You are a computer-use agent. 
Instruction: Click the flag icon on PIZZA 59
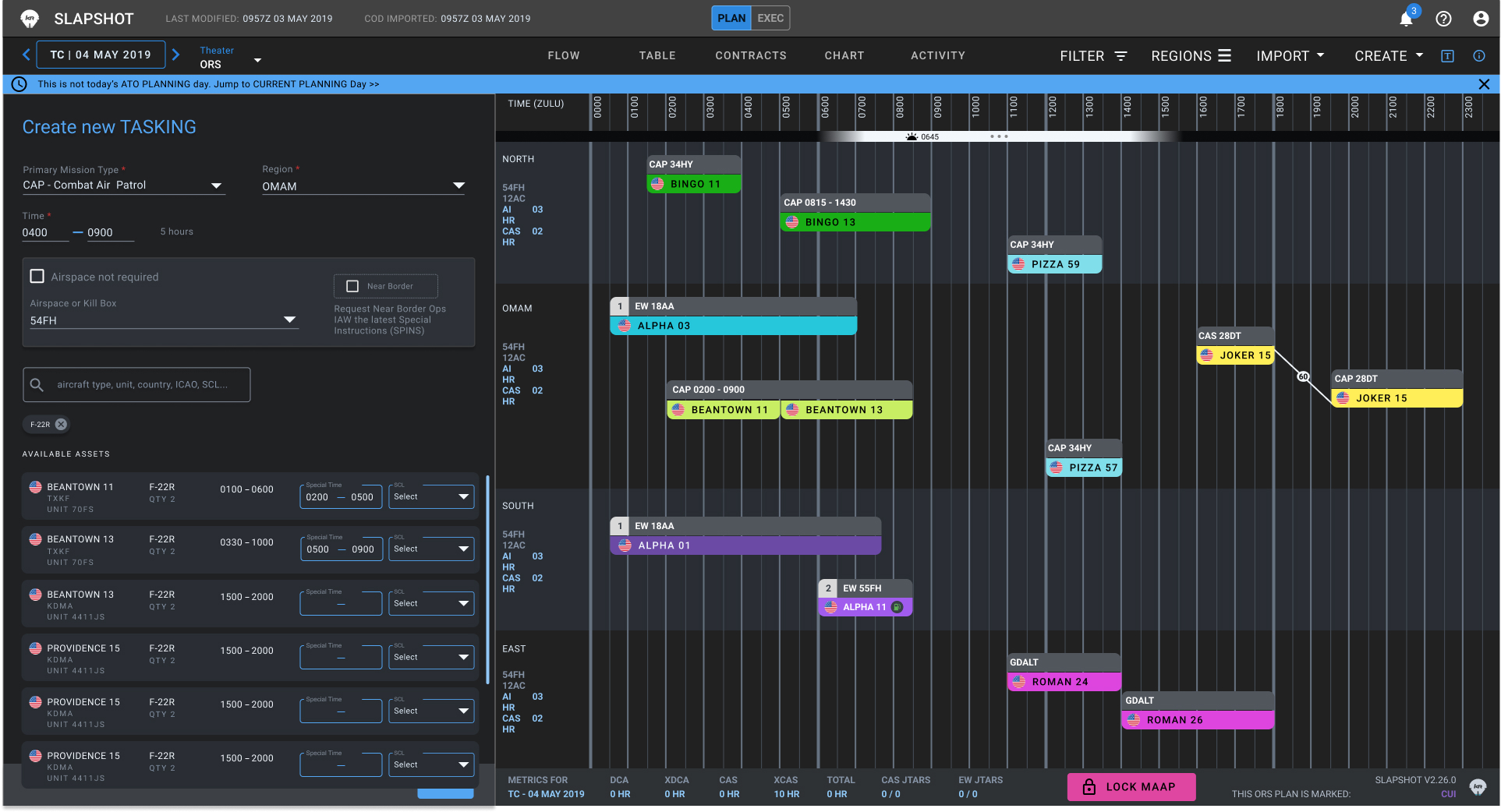1018,264
